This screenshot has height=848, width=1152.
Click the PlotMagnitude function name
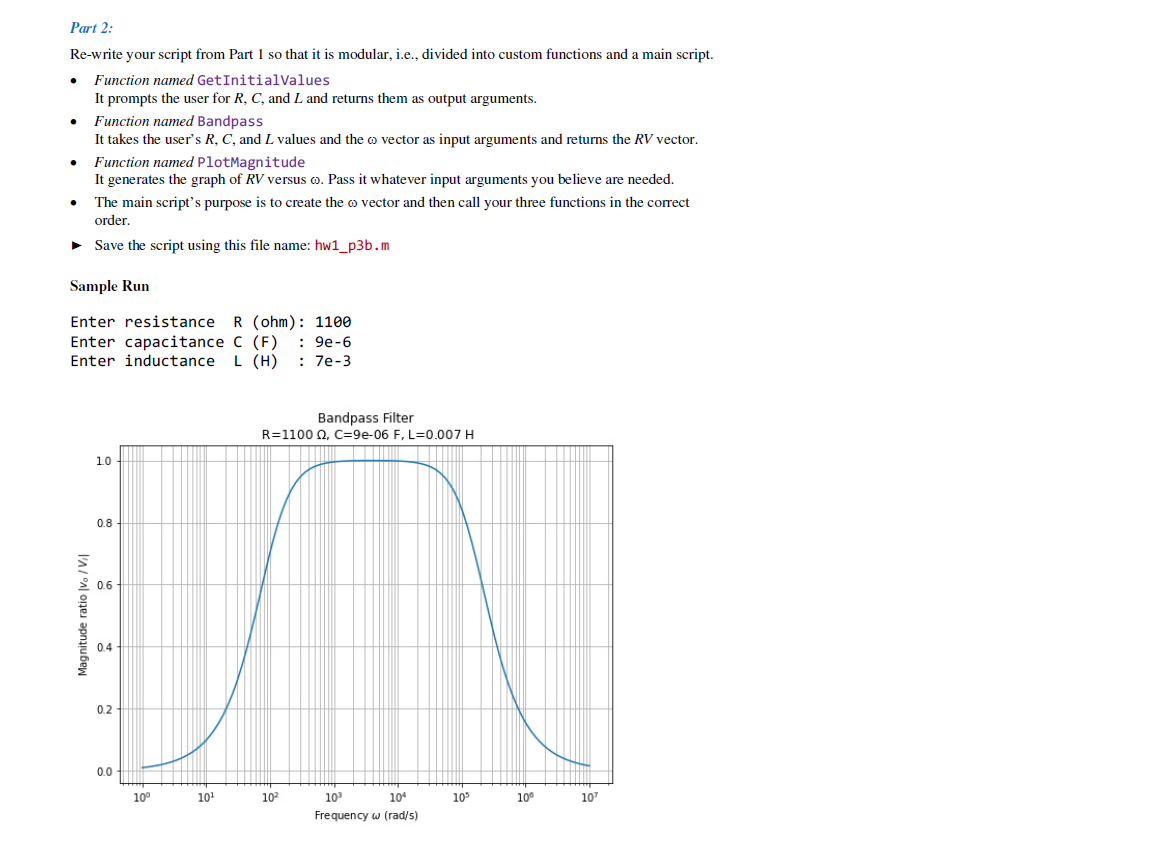click(250, 162)
